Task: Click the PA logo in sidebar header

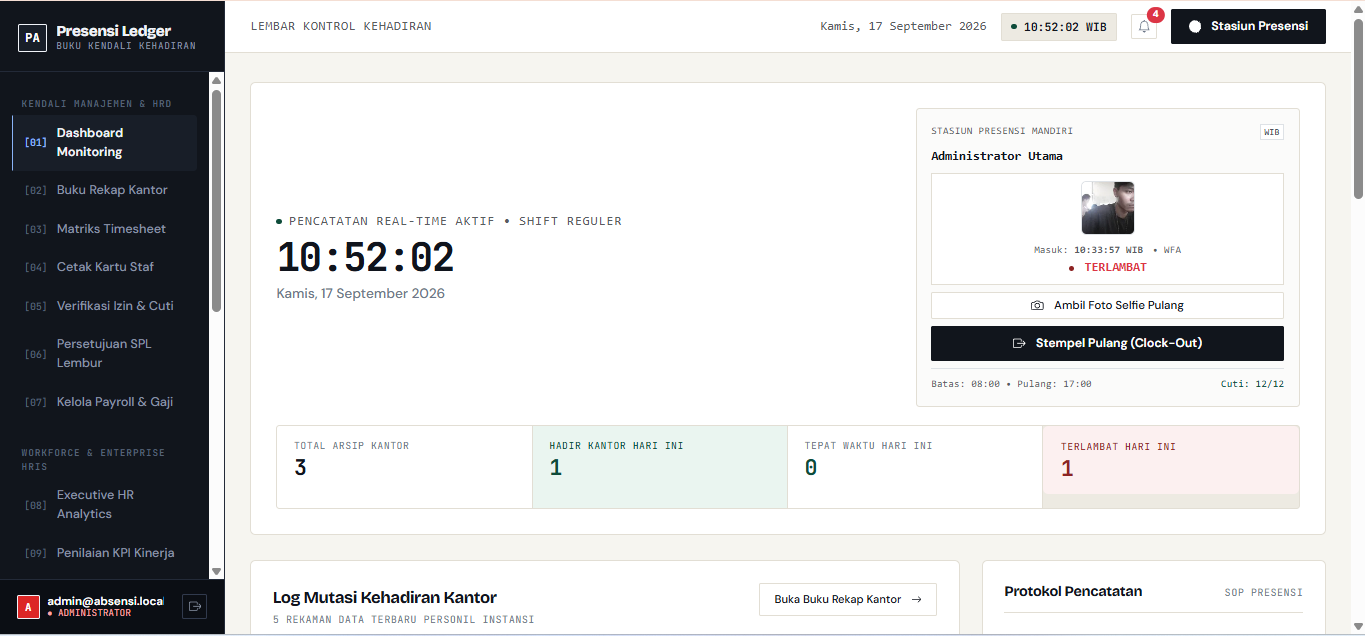Action: pos(33,38)
